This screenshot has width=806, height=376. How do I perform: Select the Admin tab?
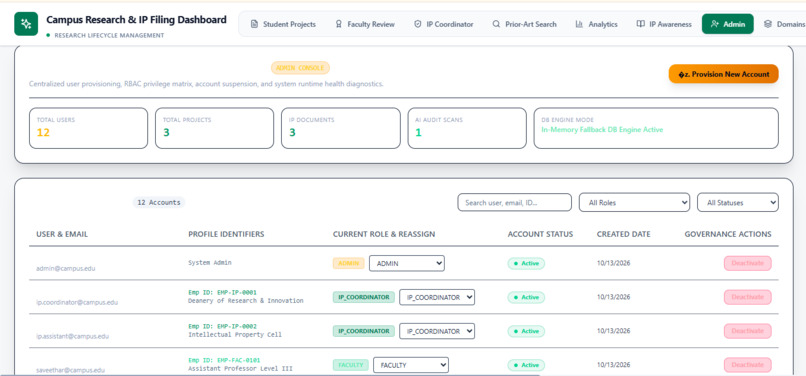click(728, 24)
